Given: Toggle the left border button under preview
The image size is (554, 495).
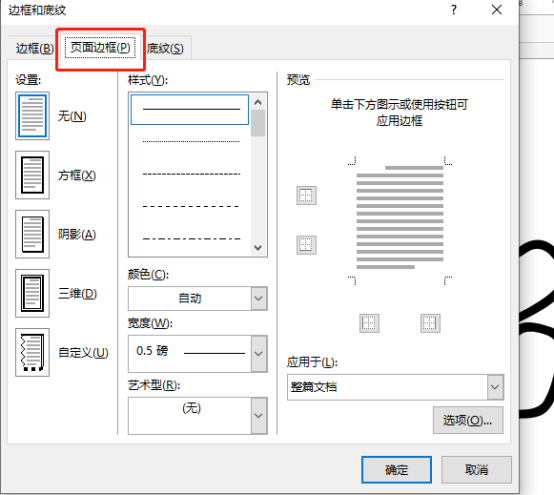Looking at the screenshot, I should click(369, 323).
